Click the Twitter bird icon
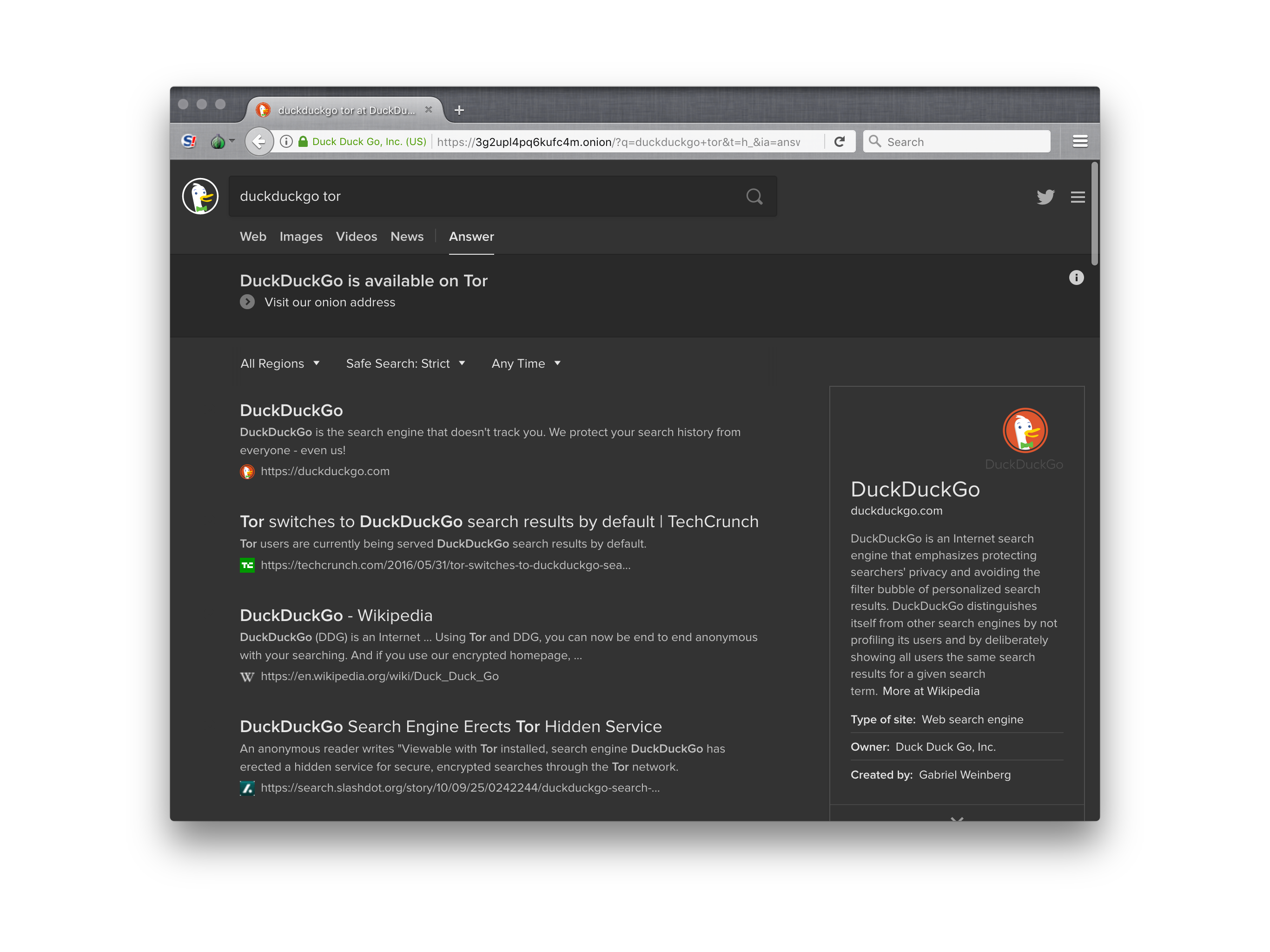Viewport: 1270px width, 952px height. click(1044, 197)
